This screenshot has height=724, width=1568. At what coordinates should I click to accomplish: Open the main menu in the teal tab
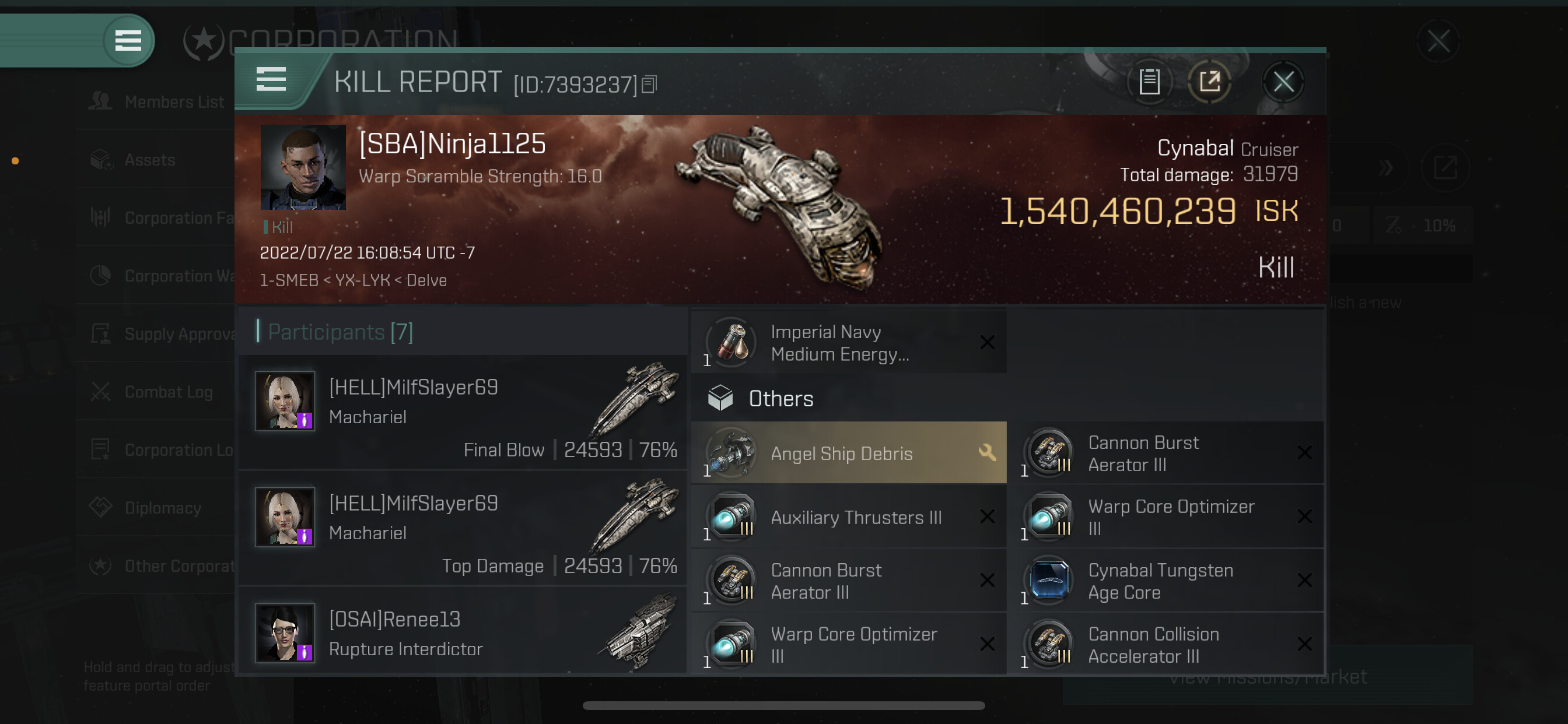pos(128,41)
